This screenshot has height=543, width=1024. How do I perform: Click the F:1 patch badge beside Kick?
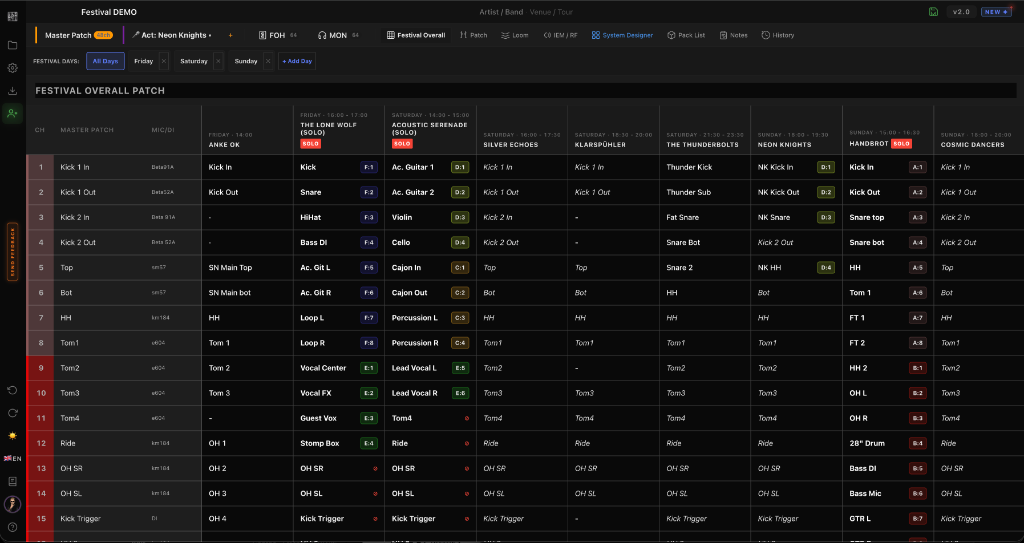pyautogui.click(x=369, y=167)
